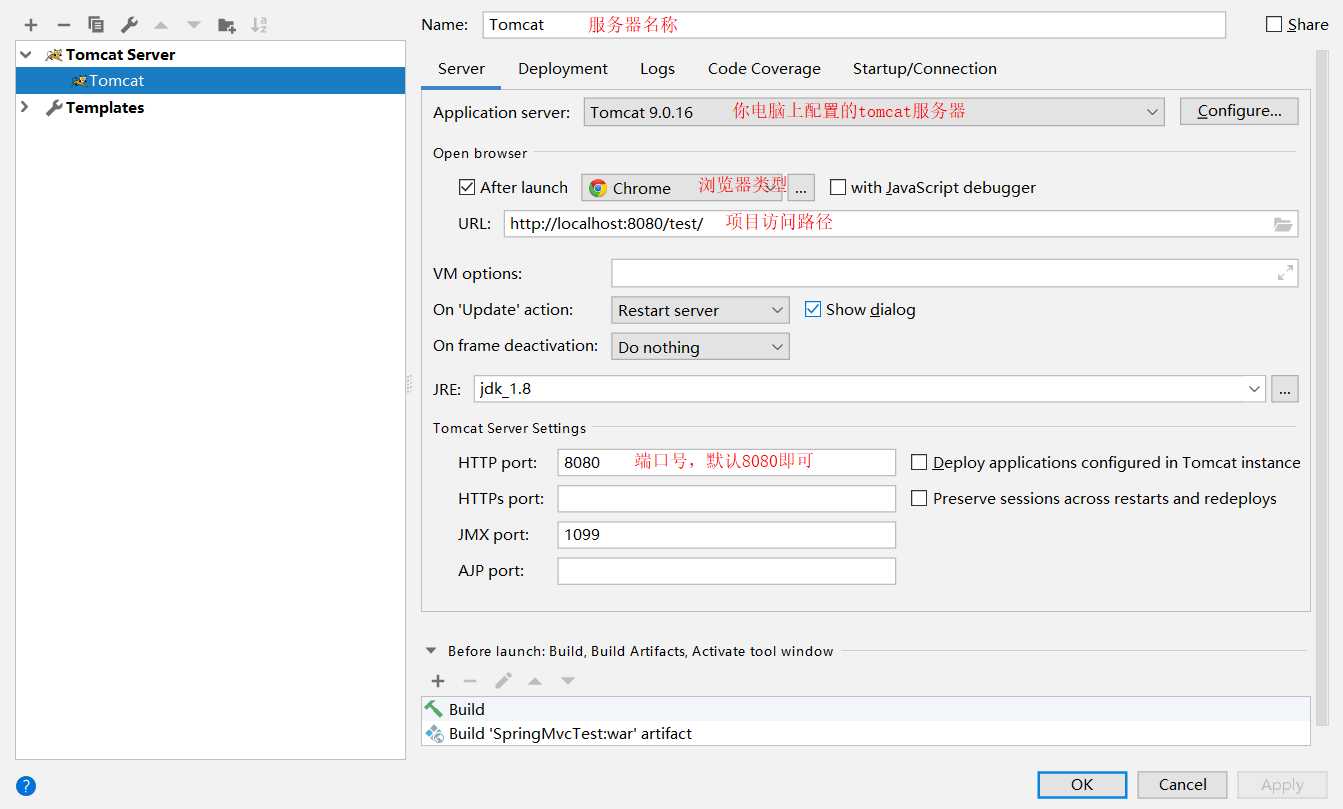Remove the selected before launch task
The height and width of the screenshot is (809, 1343).
coord(470,681)
